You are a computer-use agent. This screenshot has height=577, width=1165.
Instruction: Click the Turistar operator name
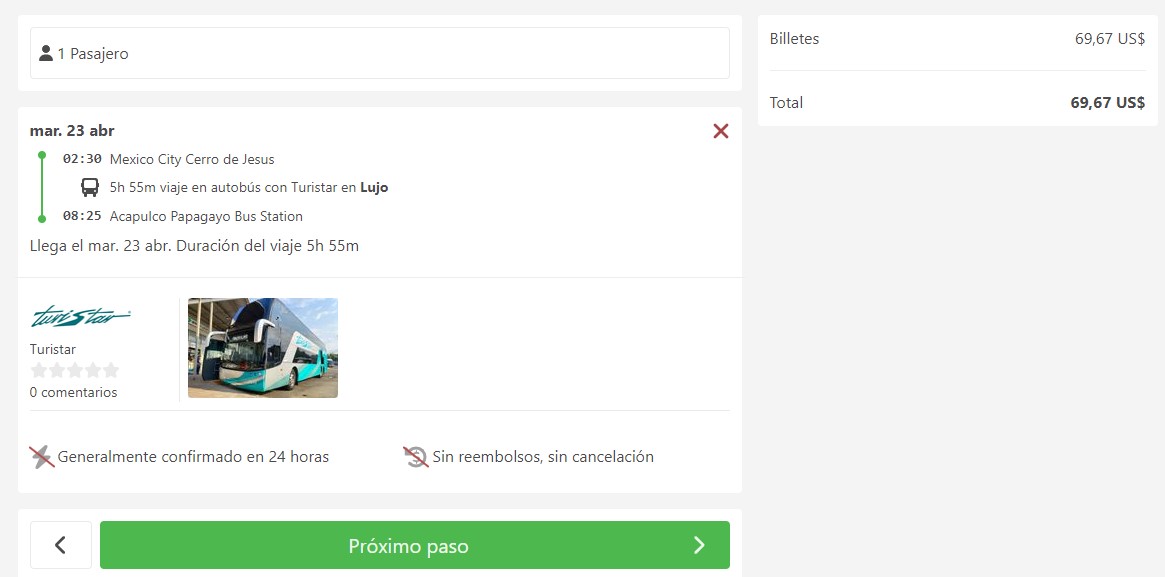coord(53,349)
